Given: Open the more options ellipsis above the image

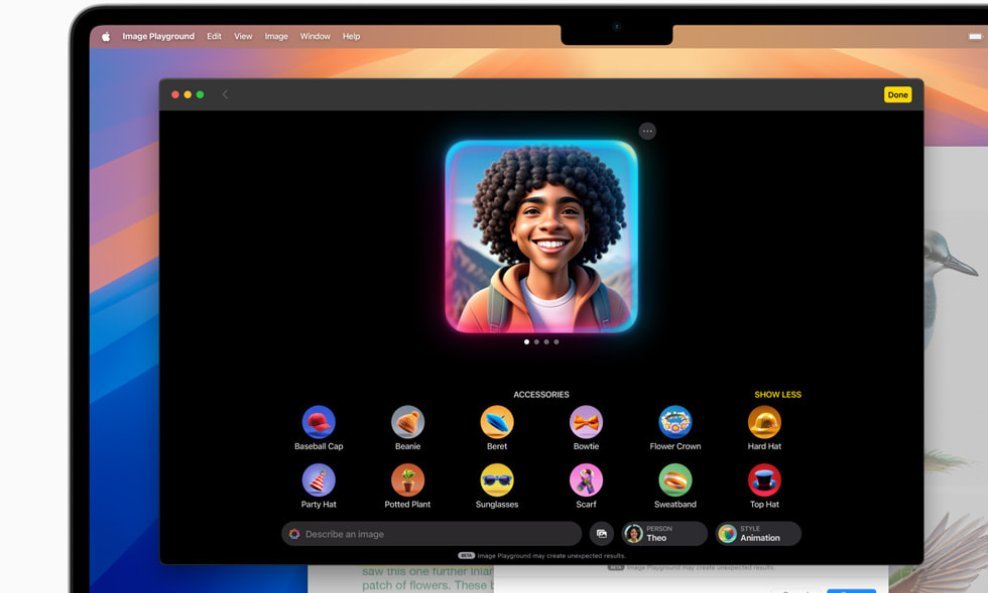Looking at the screenshot, I should [647, 131].
